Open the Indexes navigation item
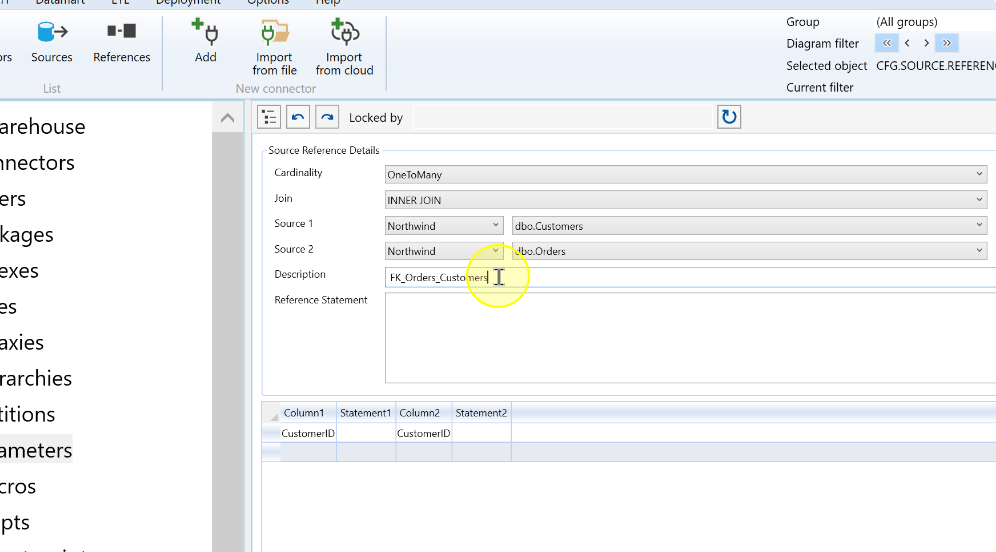 click(19, 271)
